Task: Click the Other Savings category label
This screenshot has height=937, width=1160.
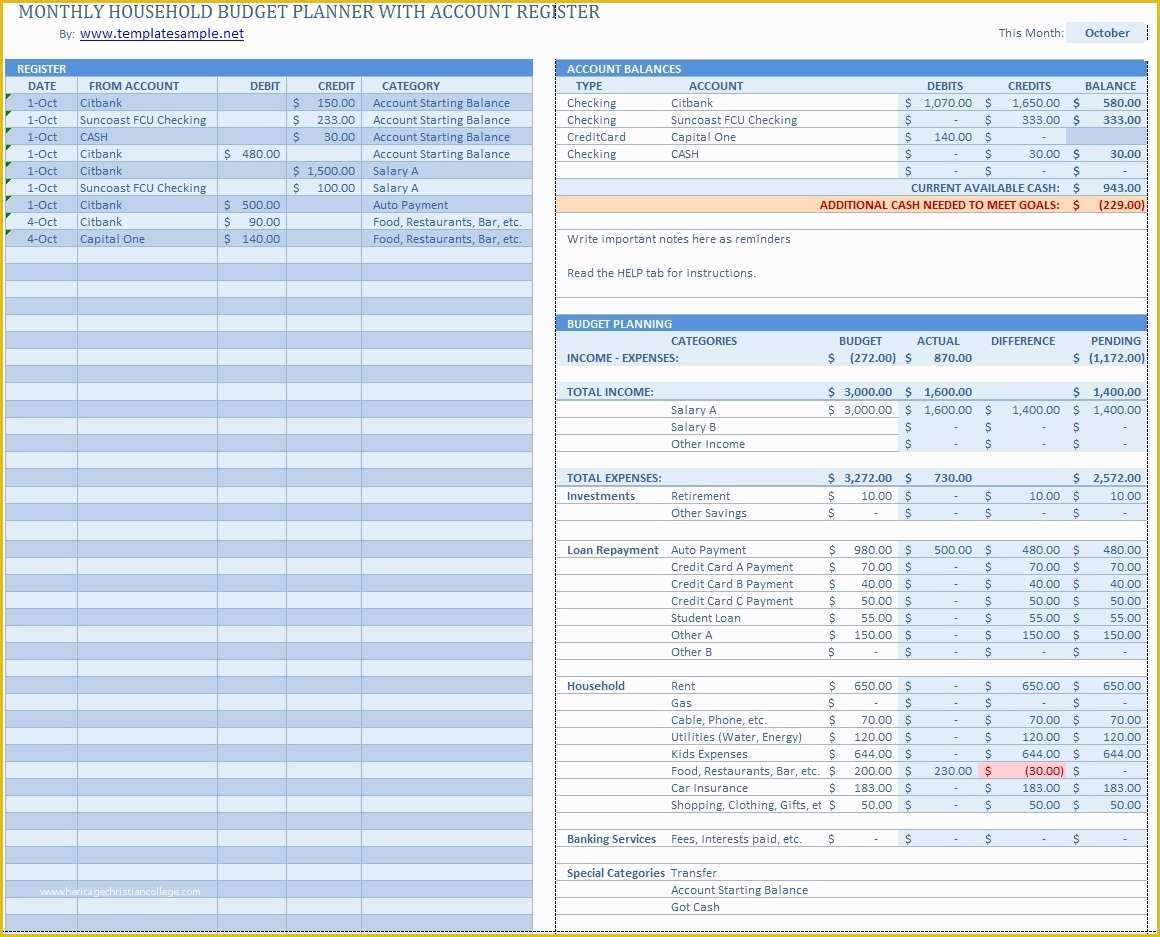Action: pyautogui.click(x=708, y=513)
